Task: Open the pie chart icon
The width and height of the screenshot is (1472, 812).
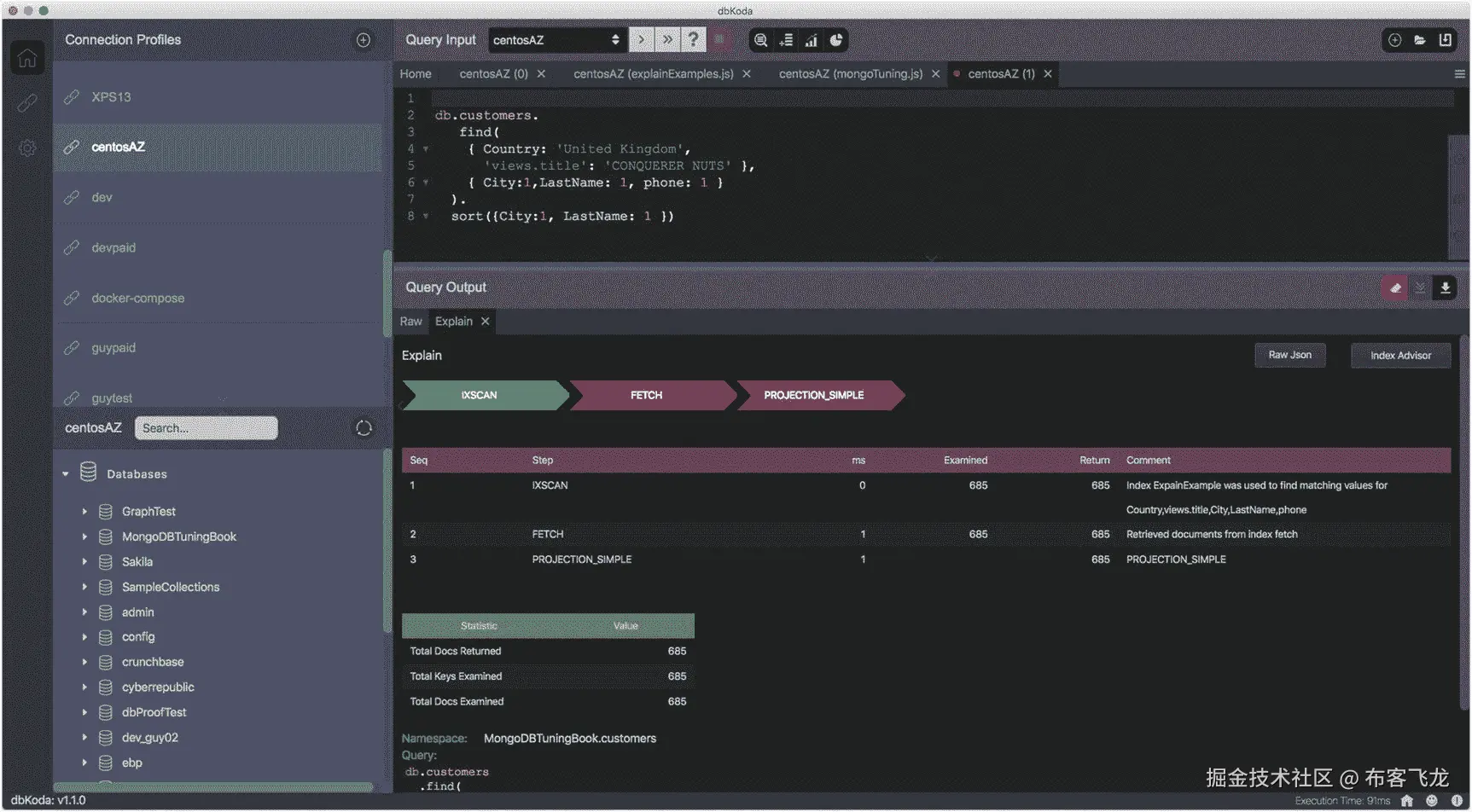Action: click(836, 40)
